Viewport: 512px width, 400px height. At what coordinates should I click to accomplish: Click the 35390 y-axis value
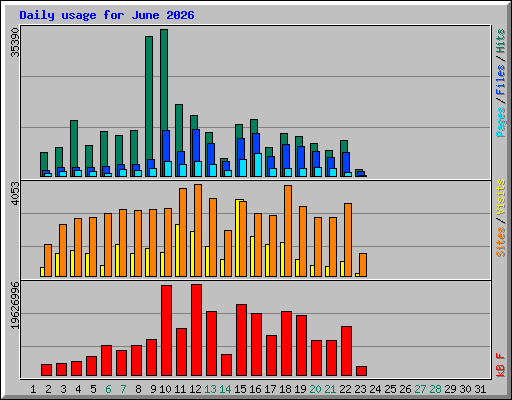click(15, 42)
